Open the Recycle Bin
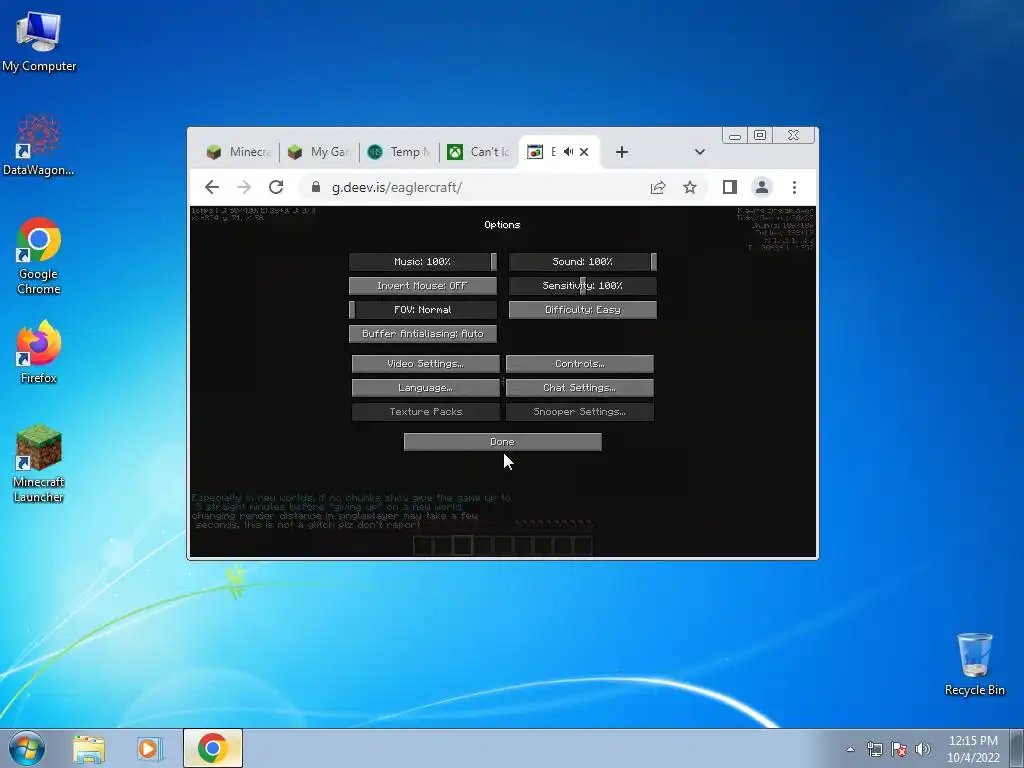 tap(974, 664)
